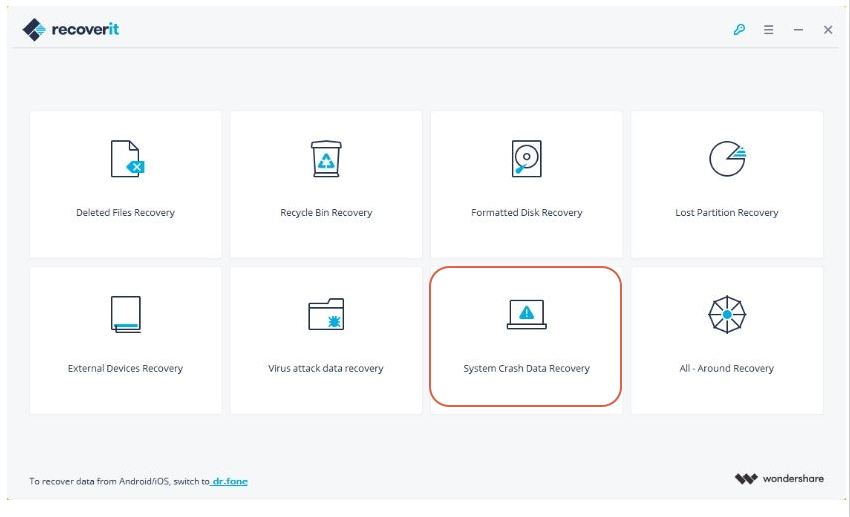Select the Recycle Bin Recovery label
This screenshot has width=850, height=517.
click(326, 212)
